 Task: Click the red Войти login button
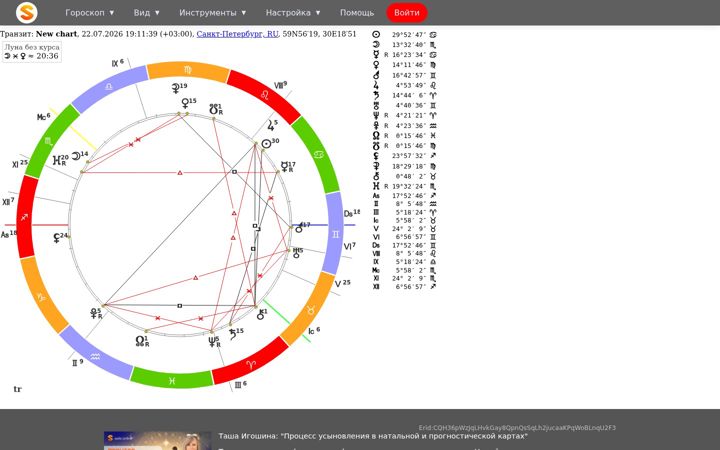pyautogui.click(x=407, y=12)
